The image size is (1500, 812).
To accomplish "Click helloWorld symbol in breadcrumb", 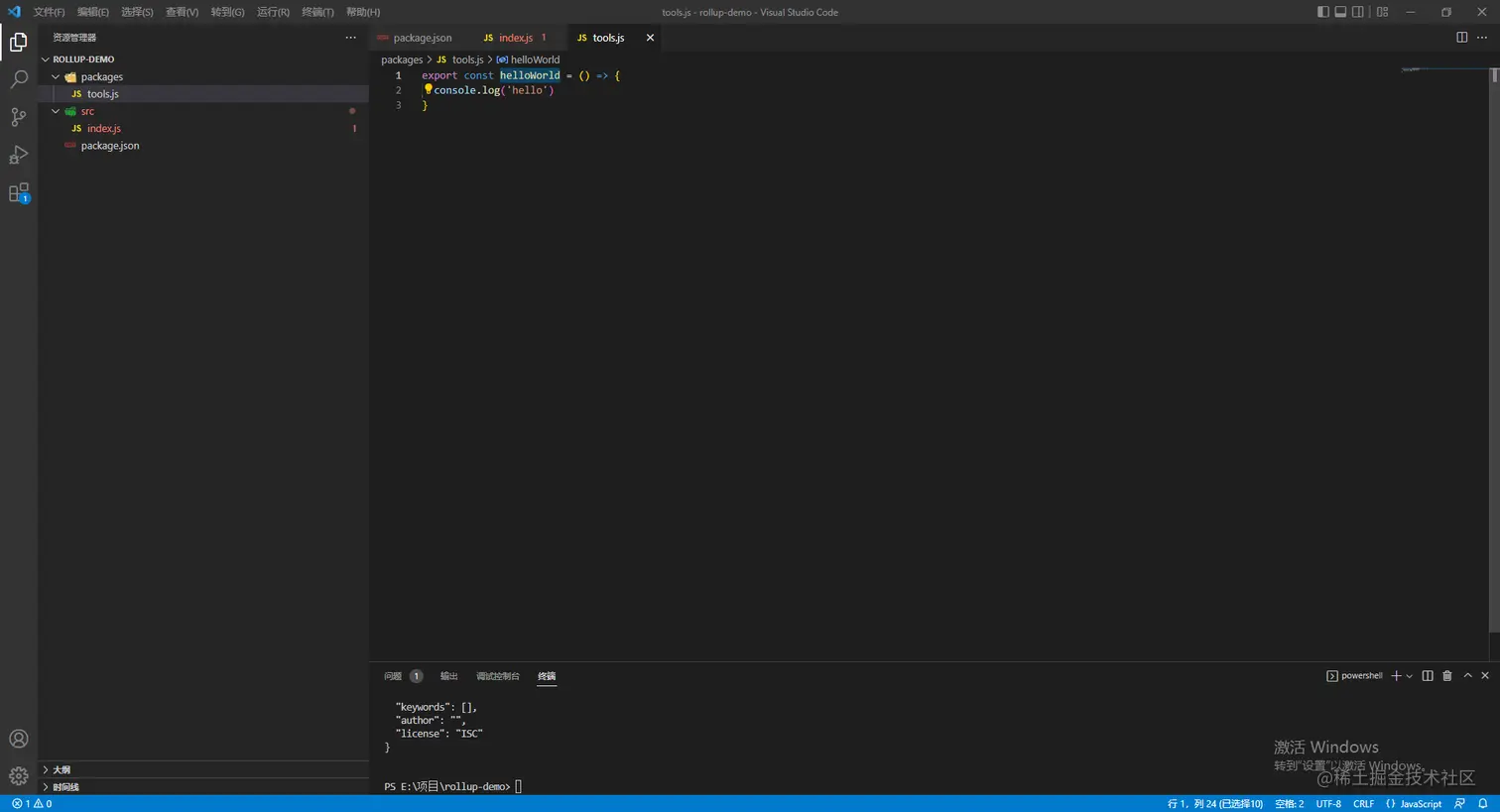I will click(x=535, y=59).
